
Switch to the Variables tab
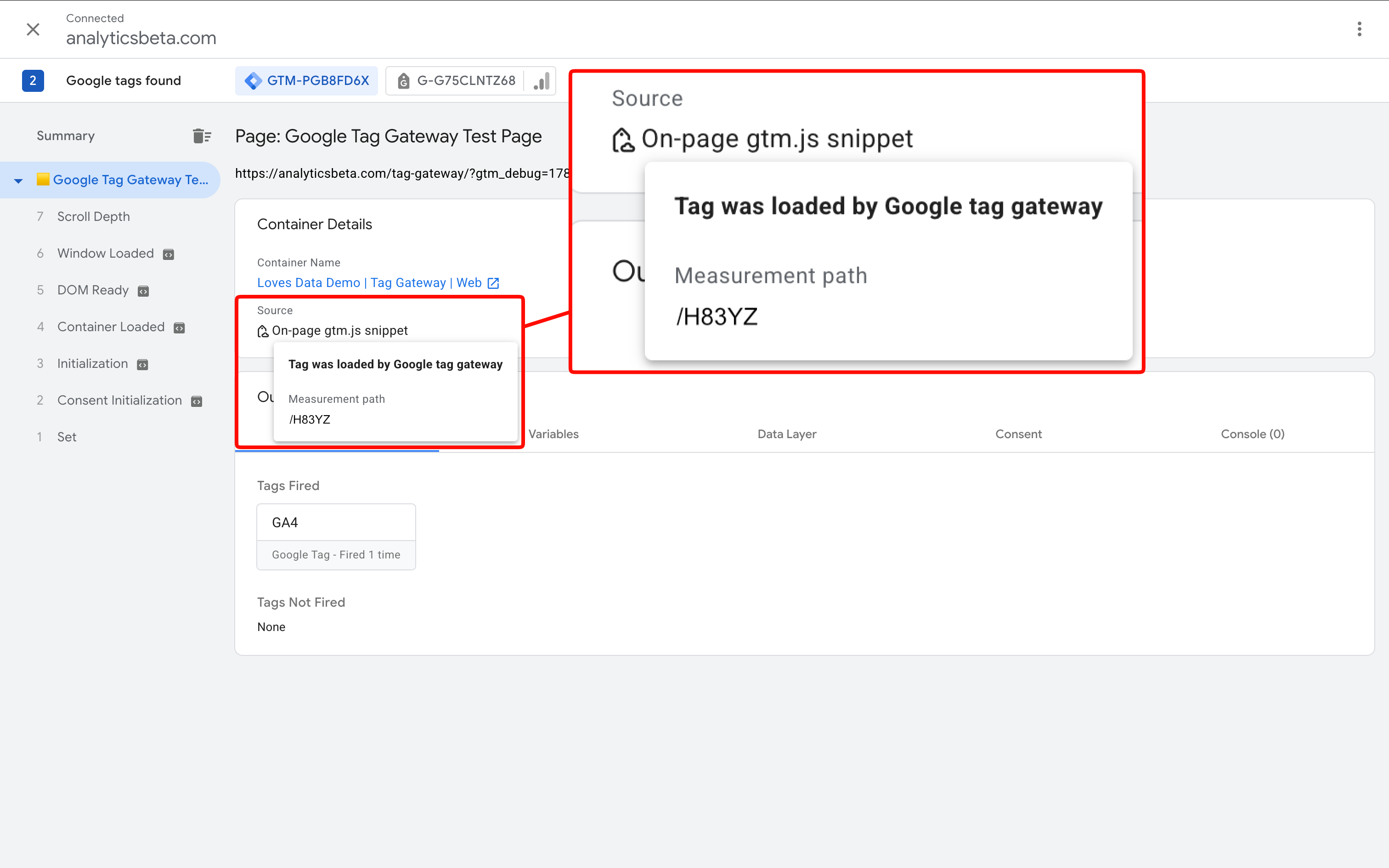coord(553,434)
